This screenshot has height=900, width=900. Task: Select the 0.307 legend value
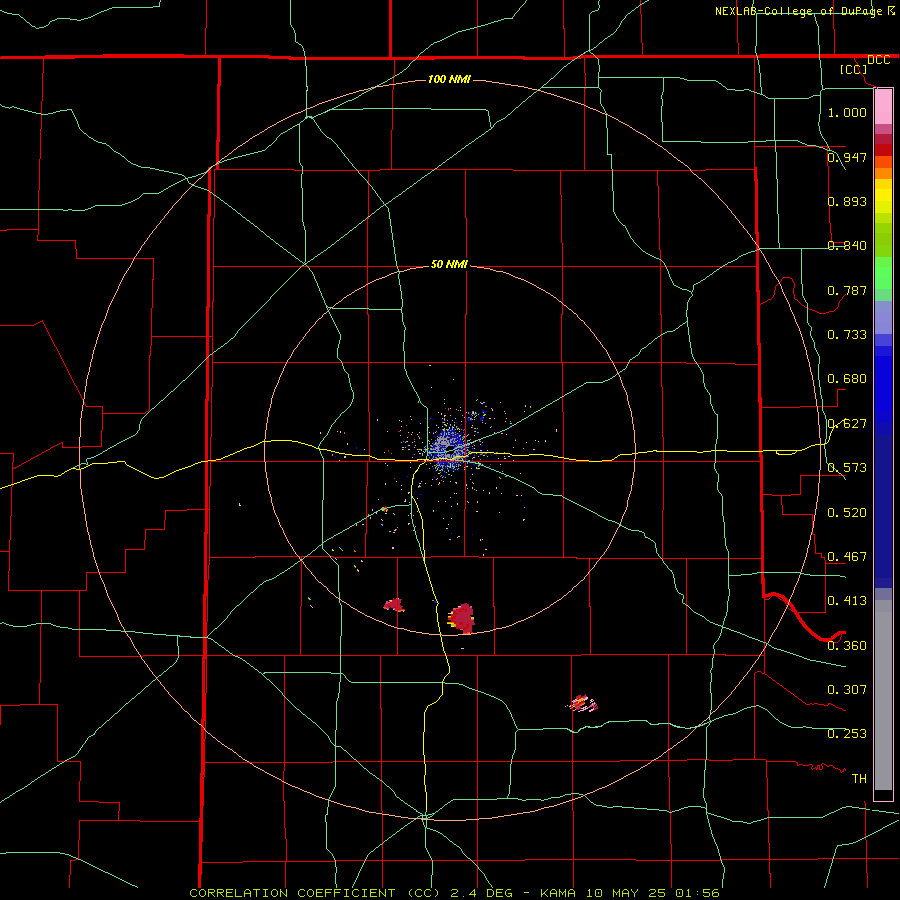[x=847, y=690]
